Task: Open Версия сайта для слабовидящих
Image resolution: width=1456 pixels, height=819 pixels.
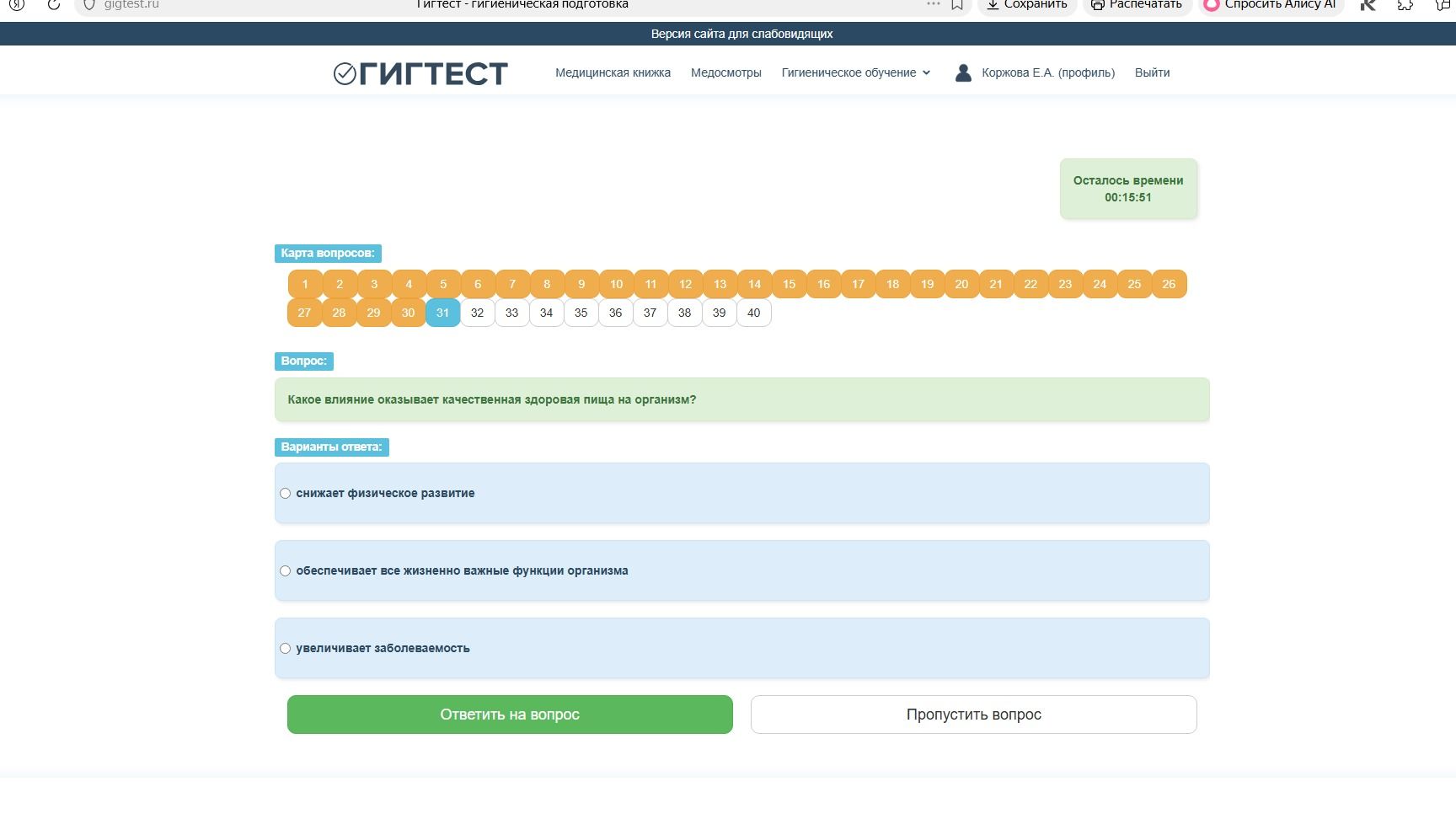Action: [x=741, y=34]
